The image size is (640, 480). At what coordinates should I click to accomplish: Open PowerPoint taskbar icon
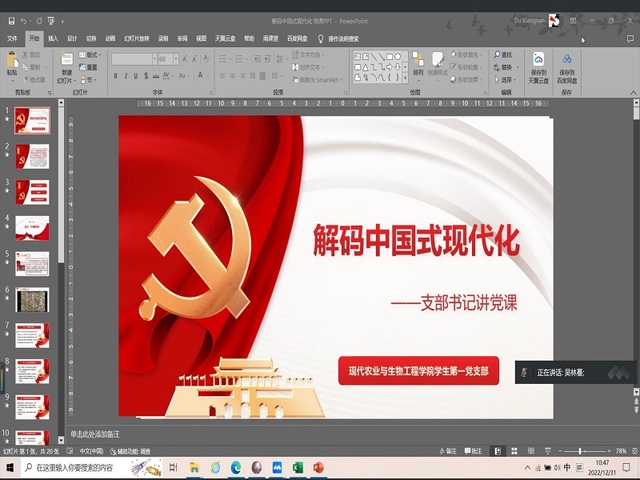pos(319,468)
